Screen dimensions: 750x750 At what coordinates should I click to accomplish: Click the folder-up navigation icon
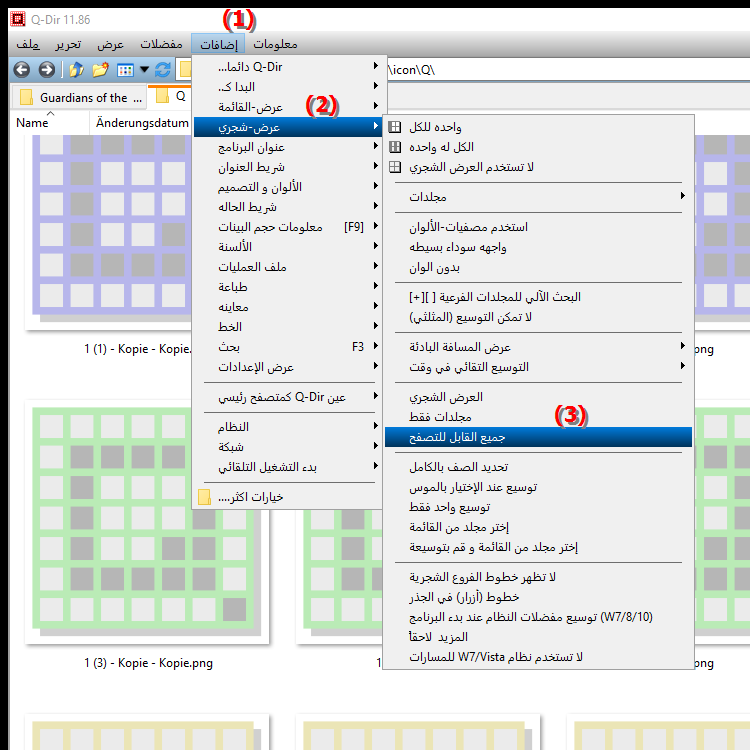coord(76,70)
